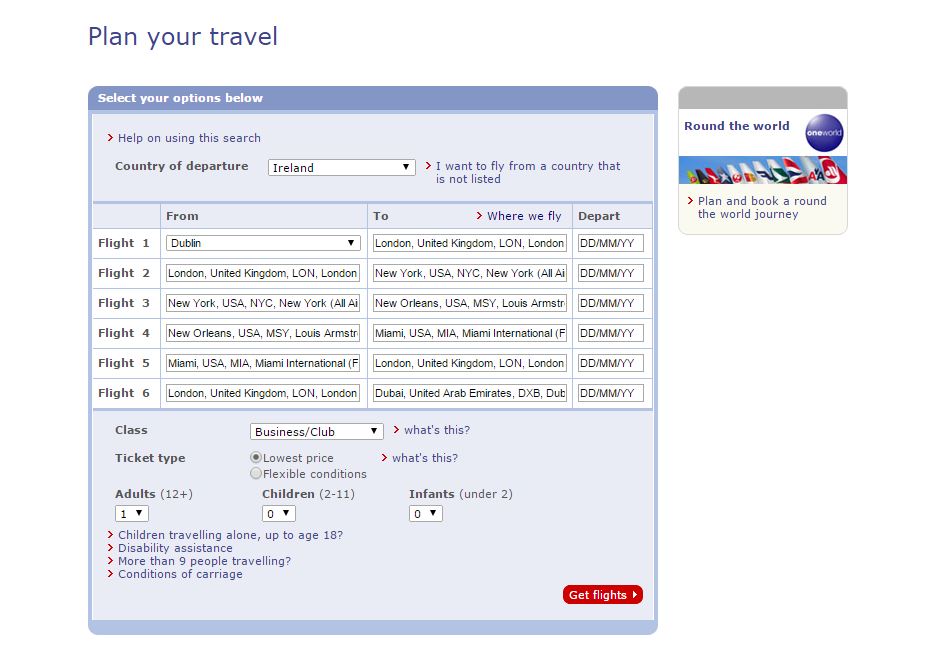The height and width of the screenshot is (651, 946).
Task: Click the oneworld globe logo
Action: click(824, 133)
